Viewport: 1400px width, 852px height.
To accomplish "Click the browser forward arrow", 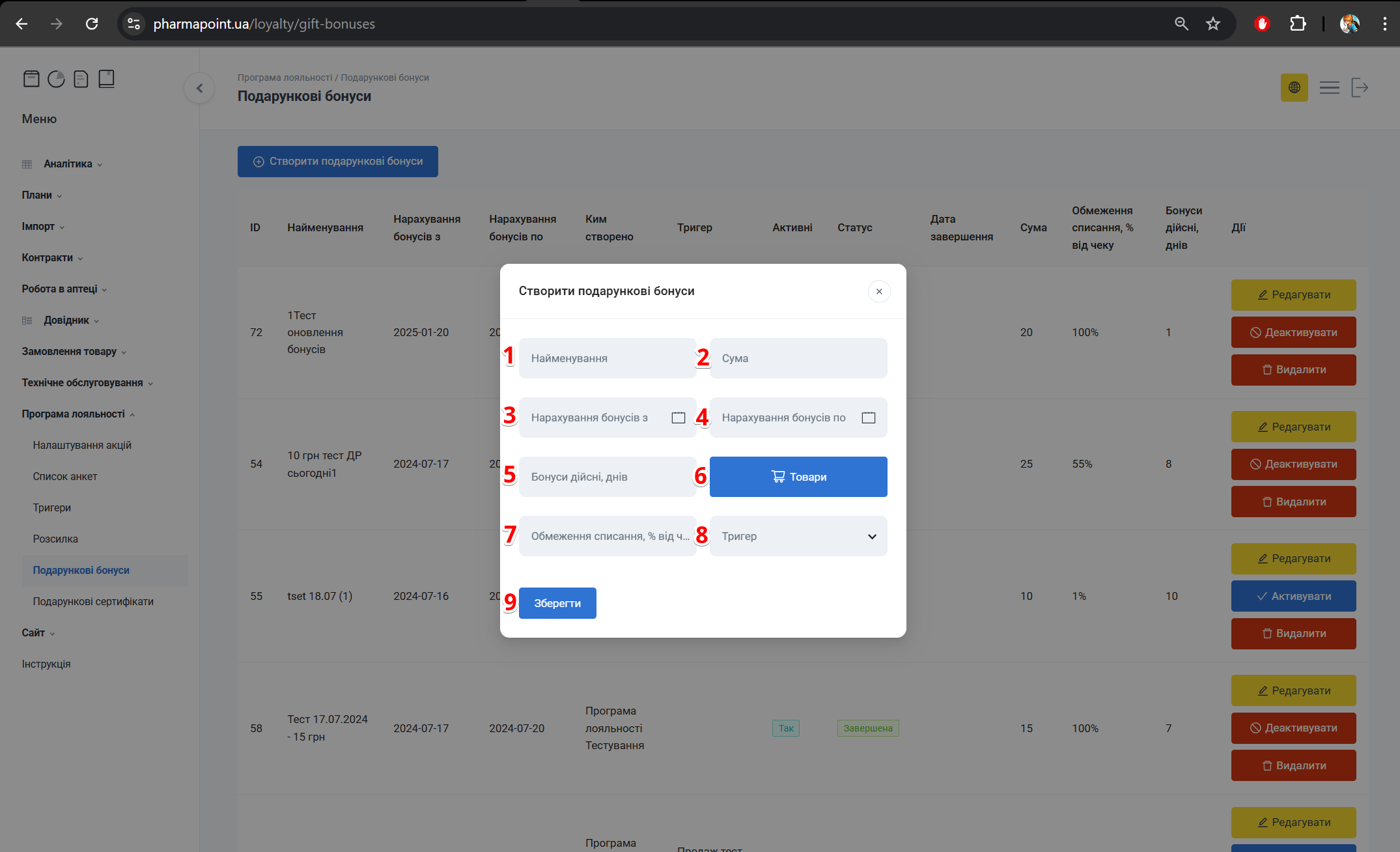I will pyautogui.click(x=57, y=24).
